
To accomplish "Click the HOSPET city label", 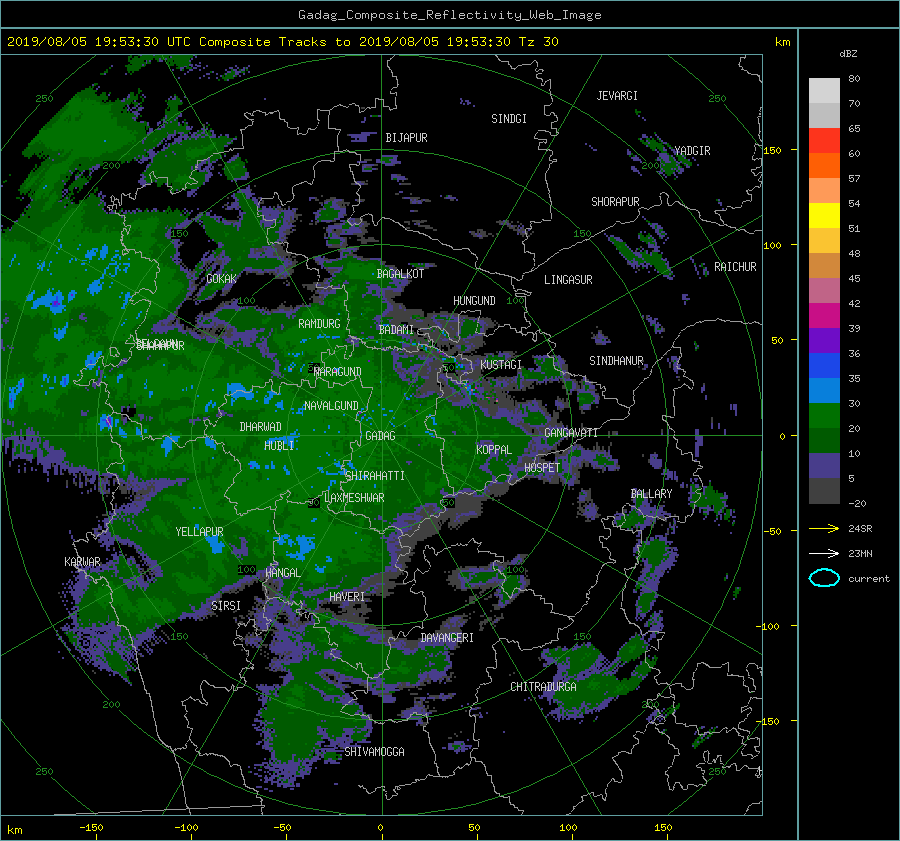I will click(x=542, y=468).
